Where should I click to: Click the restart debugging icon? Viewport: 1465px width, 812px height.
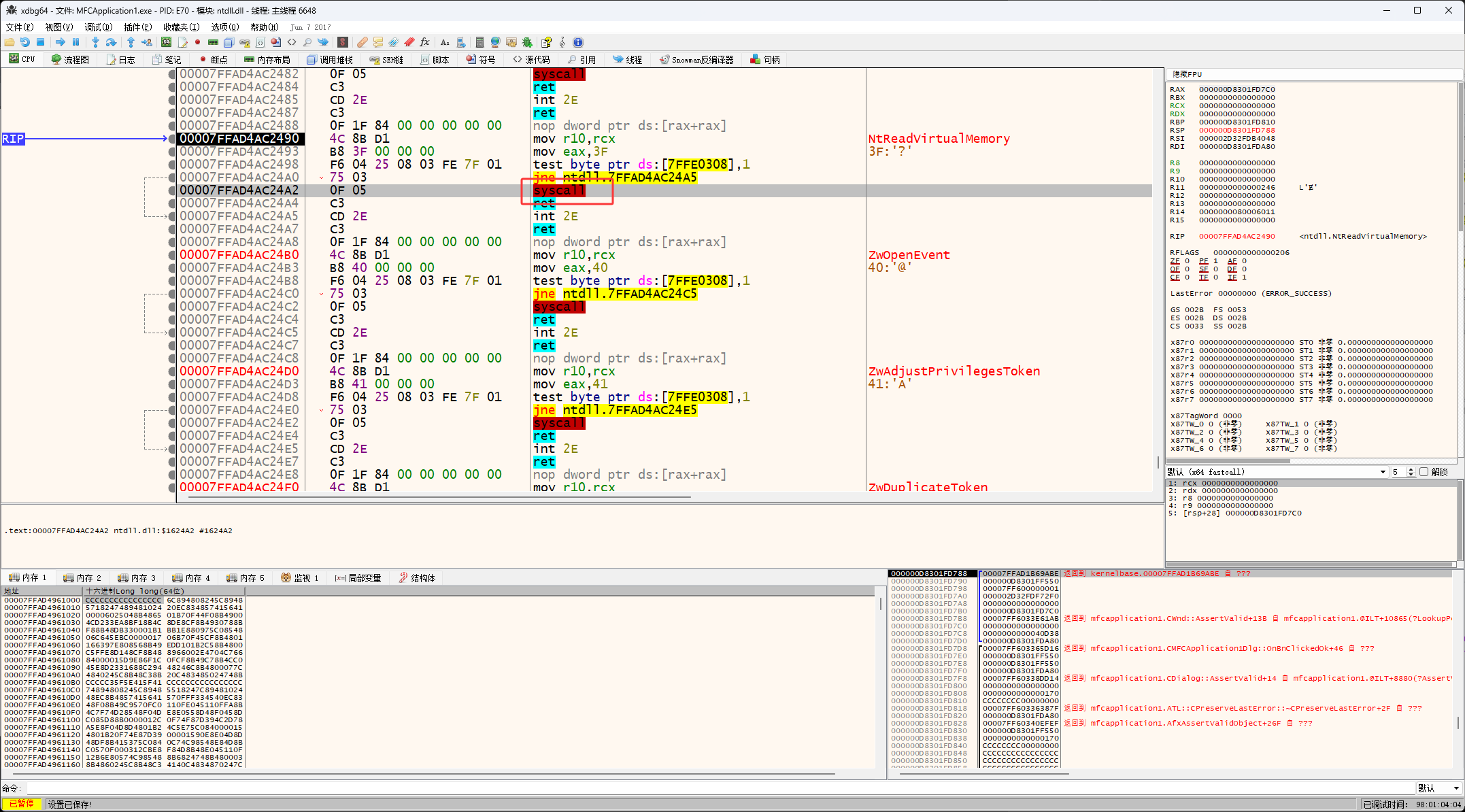24,42
